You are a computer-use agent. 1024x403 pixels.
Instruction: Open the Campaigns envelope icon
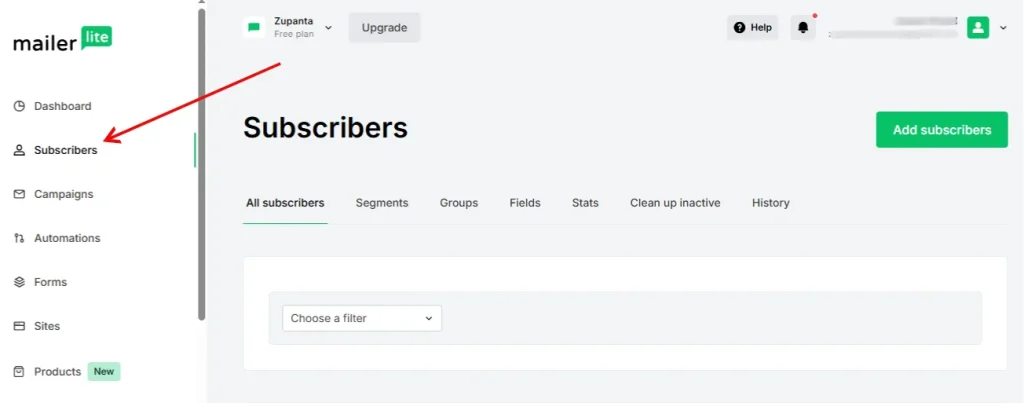(19, 194)
